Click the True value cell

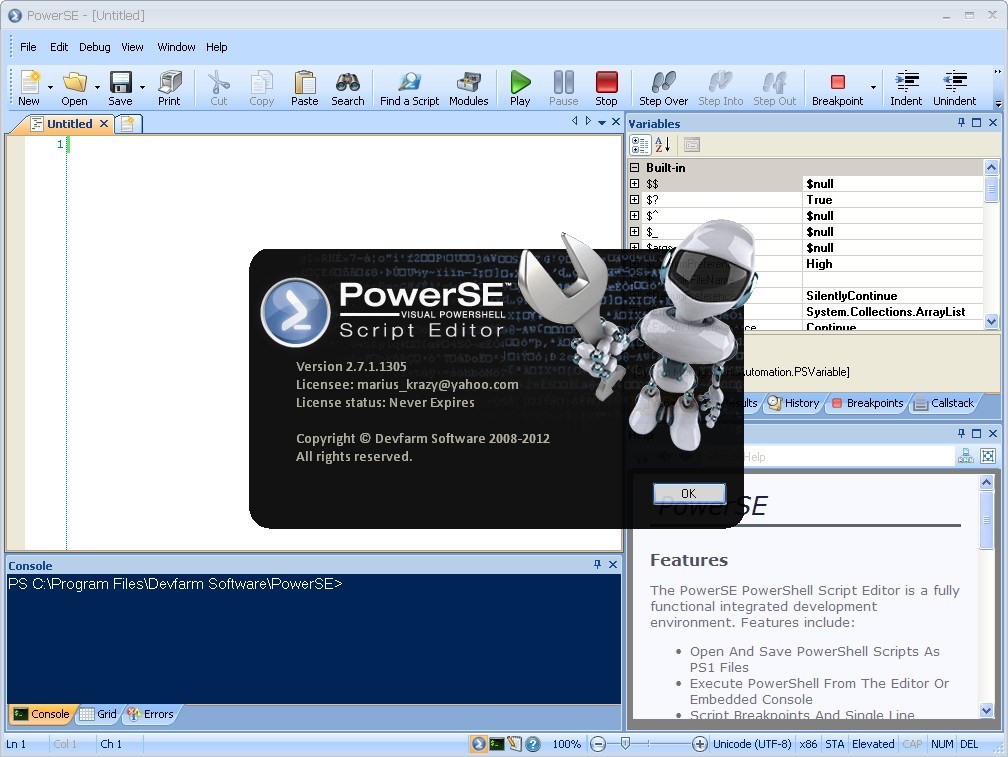pyautogui.click(x=893, y=200)
